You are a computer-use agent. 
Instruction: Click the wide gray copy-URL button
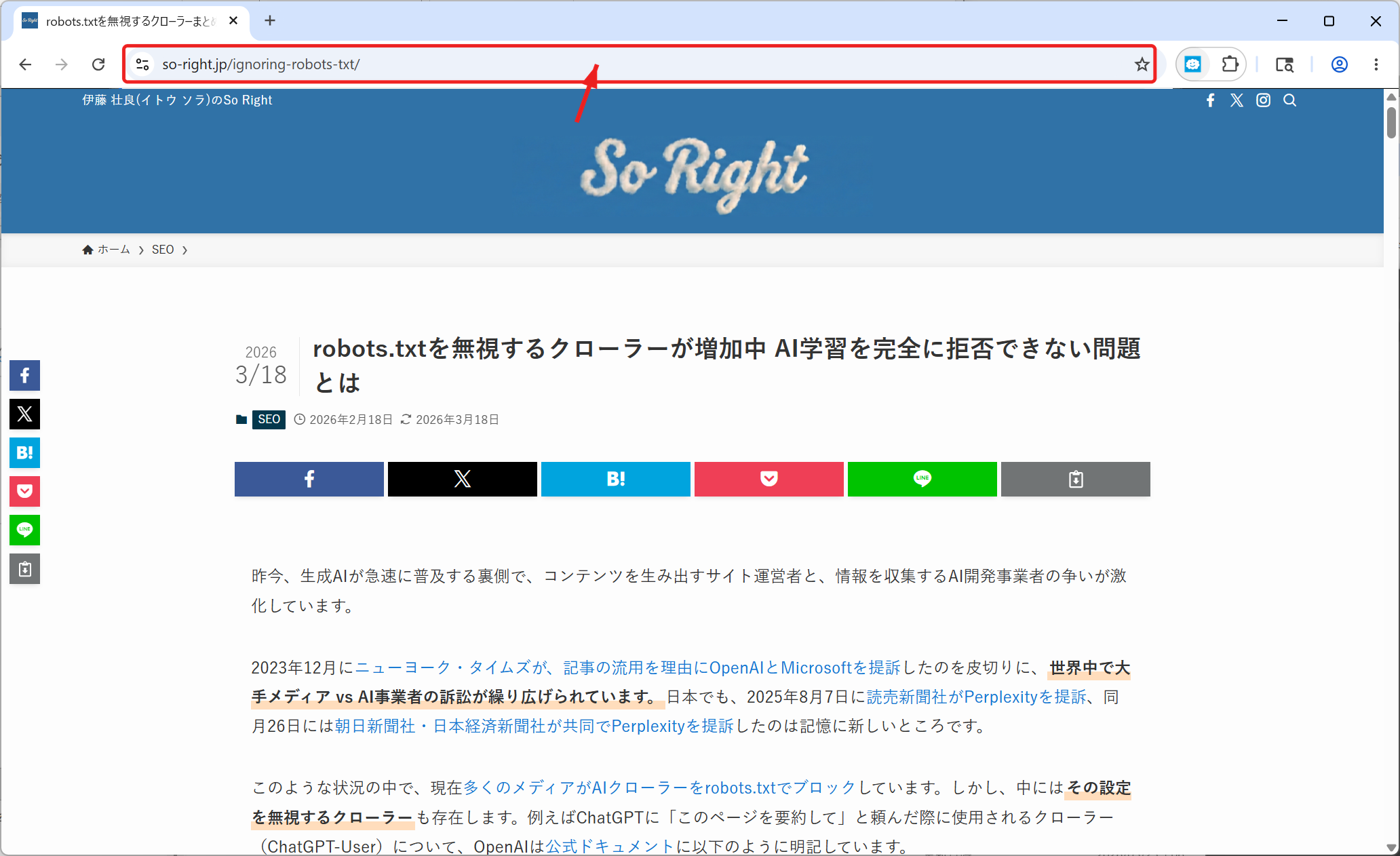pyautogui.click(x=1076, y=479)
